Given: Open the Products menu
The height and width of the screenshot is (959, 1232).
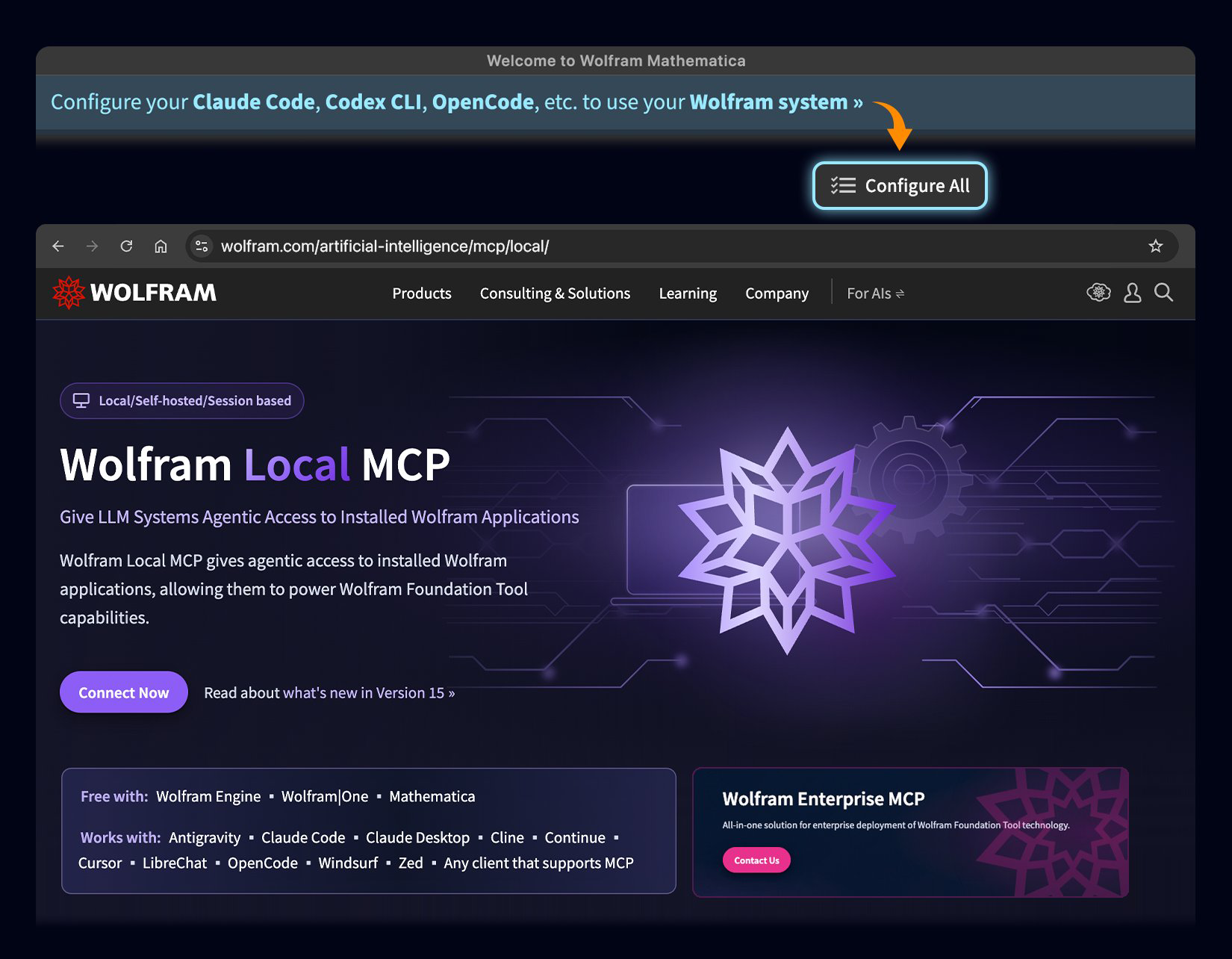Looking at the screenshot, I should point(422,294).
